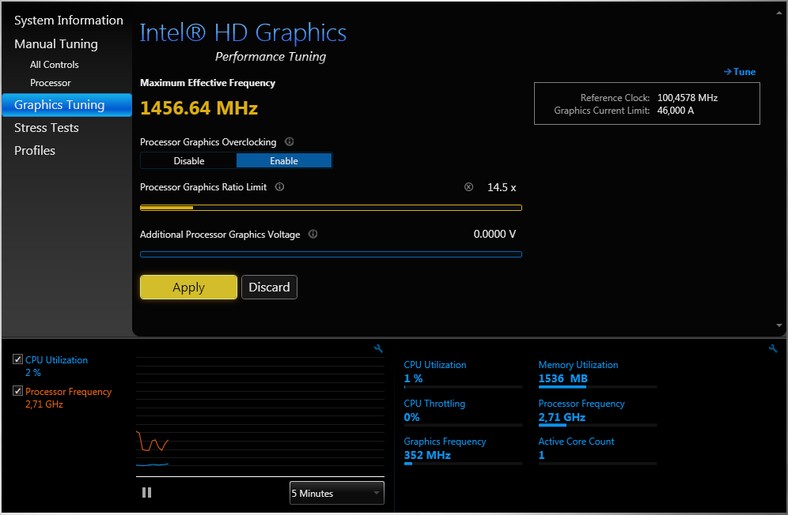Set graphics overclocking to Disable
The height and width of the screenshot is (515, 788).
coord(188,161)
